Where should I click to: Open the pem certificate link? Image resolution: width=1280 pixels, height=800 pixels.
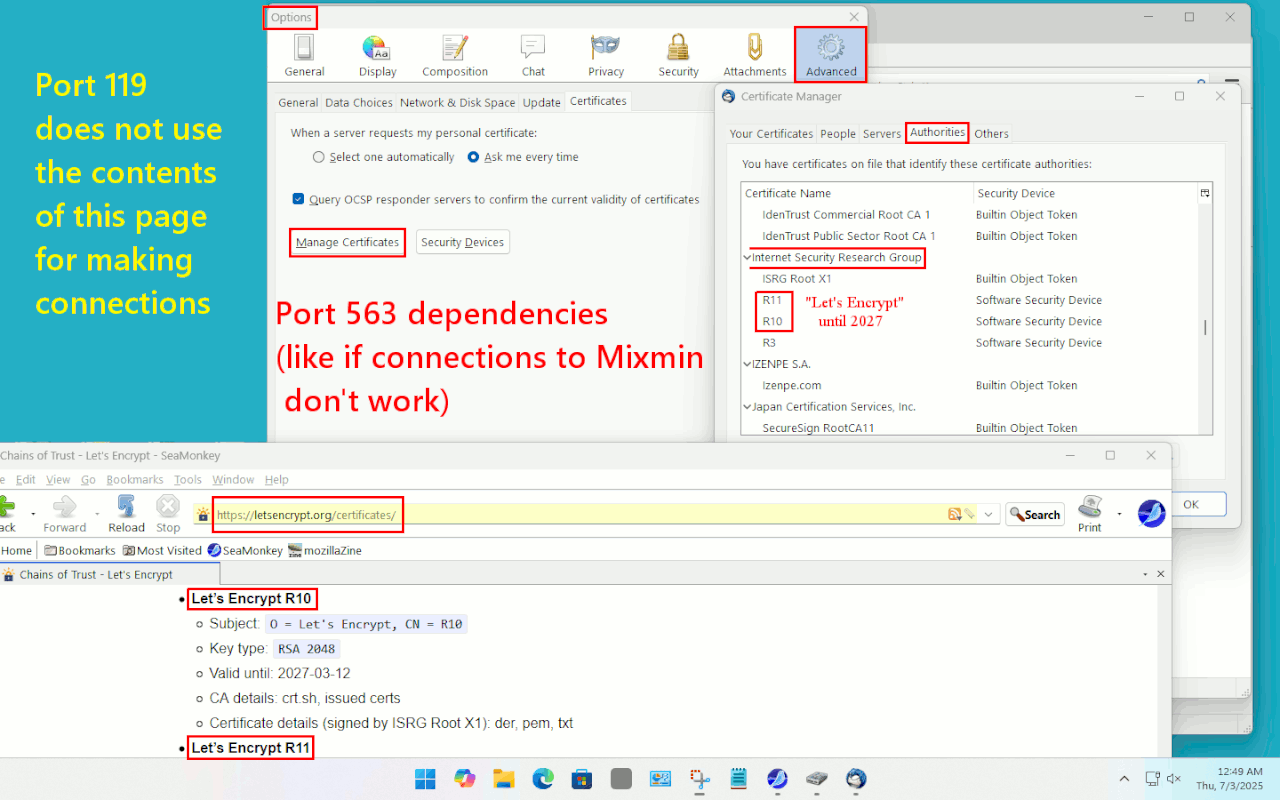[x=536, y=723]
